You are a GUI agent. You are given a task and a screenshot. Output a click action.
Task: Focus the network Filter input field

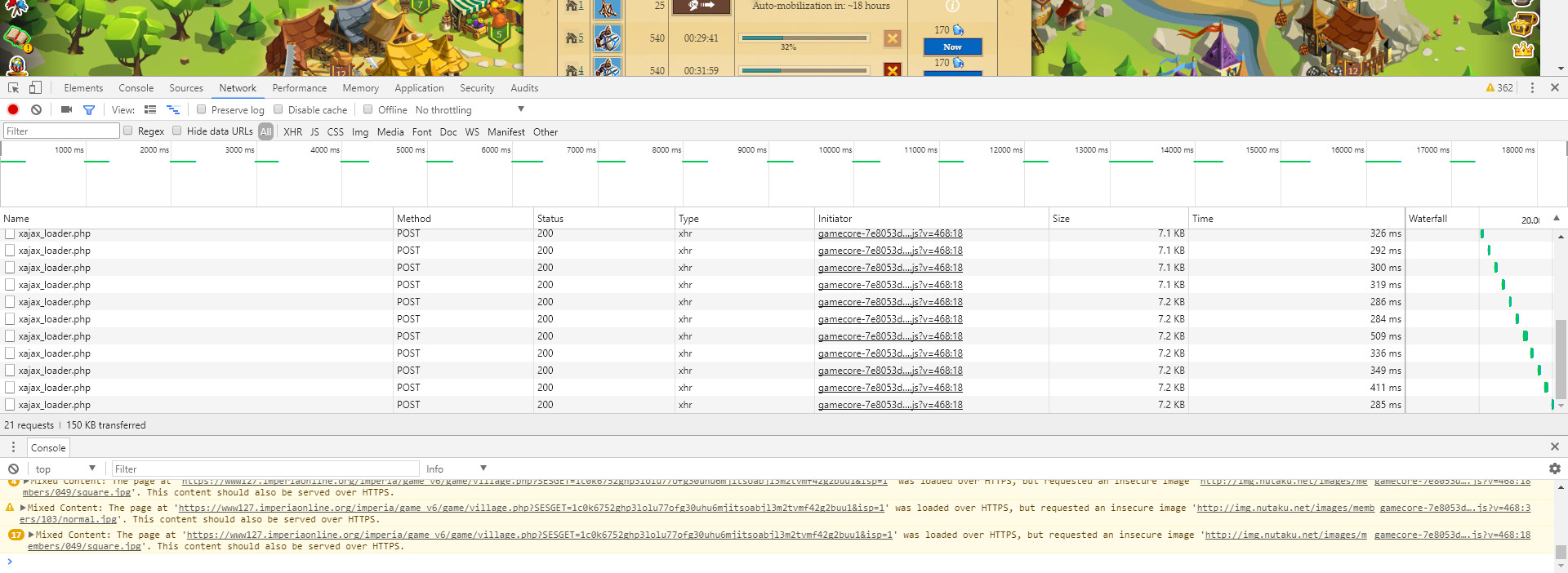[61, 131]
